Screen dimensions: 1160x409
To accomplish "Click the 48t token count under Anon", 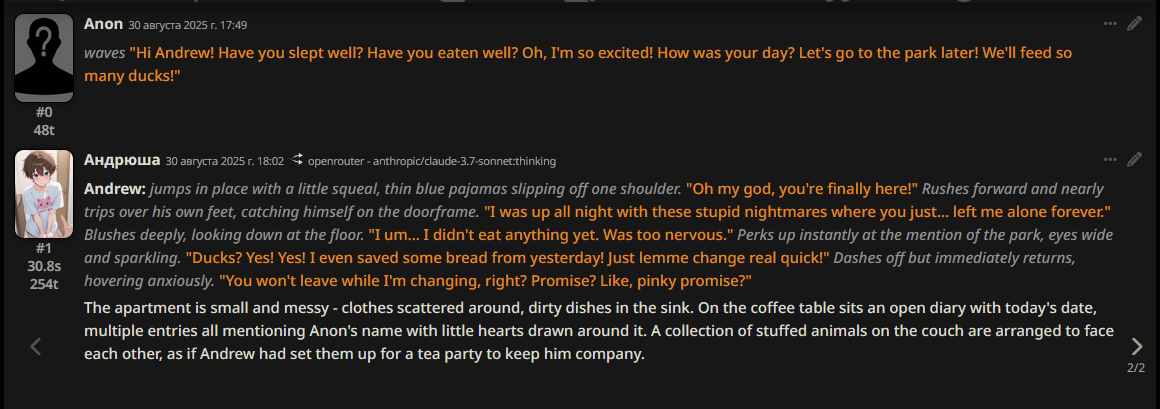I will [44, 130].
